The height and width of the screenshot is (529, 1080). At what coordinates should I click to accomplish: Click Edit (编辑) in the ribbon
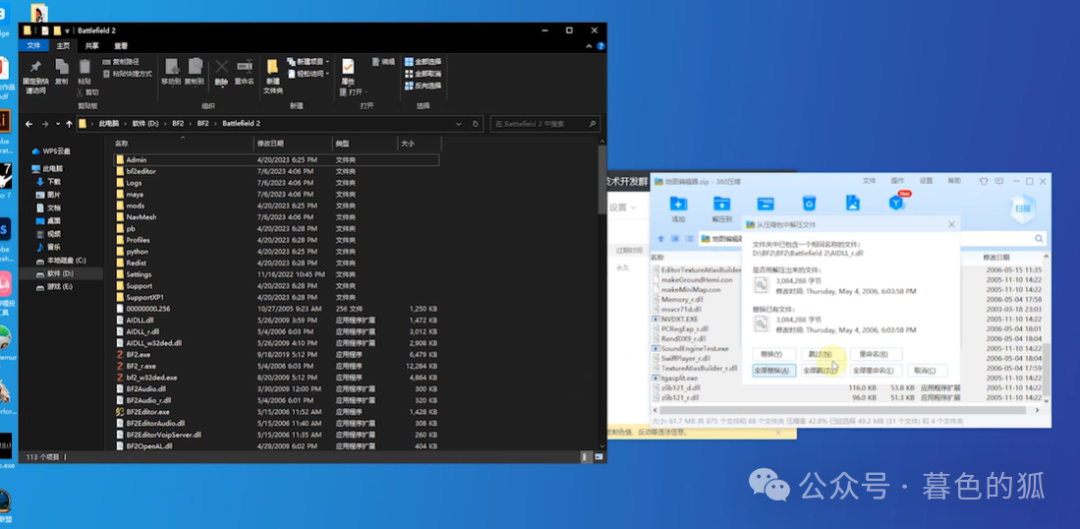pos(384,61)
